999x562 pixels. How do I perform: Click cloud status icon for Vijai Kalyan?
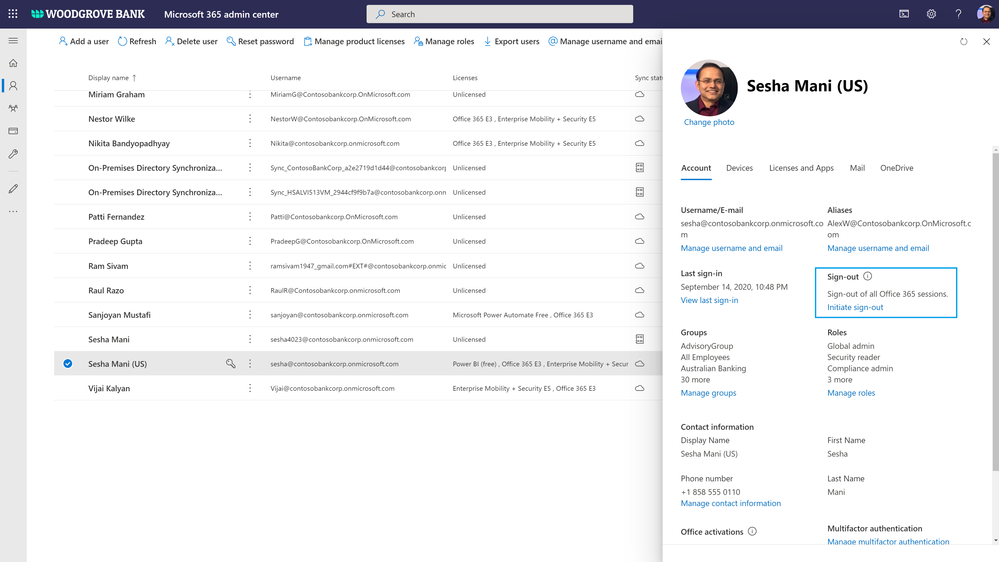640,388
